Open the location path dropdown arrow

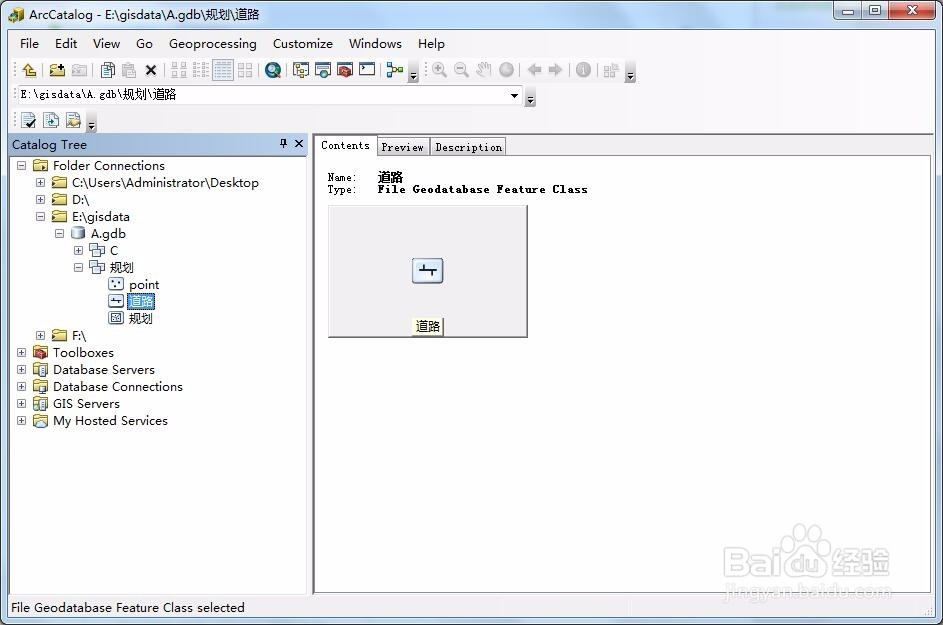click(x=514, y=95)
